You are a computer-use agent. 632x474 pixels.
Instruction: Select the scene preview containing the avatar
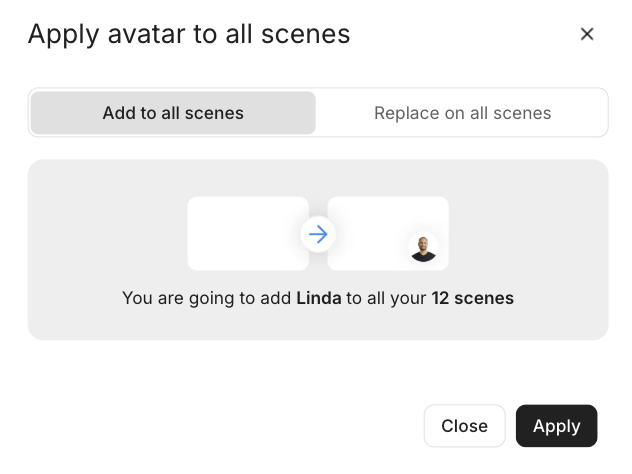pyautogui.click(x=388, y=233)
